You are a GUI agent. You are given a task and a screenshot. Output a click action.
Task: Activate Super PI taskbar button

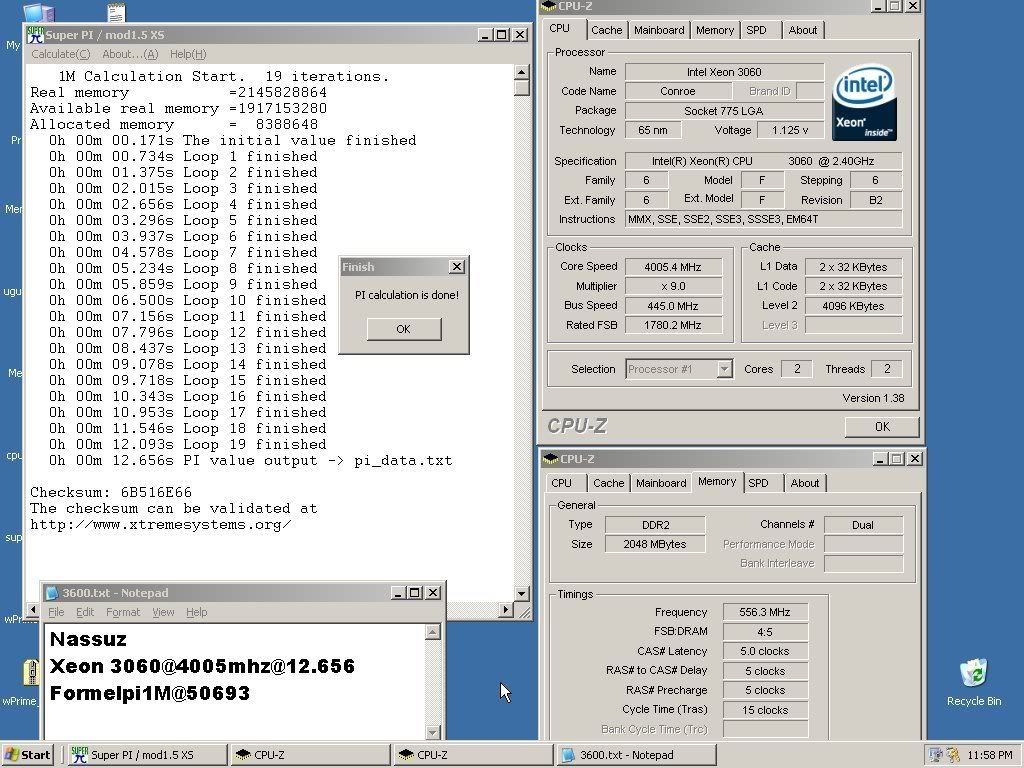click(x=147, y=755)
